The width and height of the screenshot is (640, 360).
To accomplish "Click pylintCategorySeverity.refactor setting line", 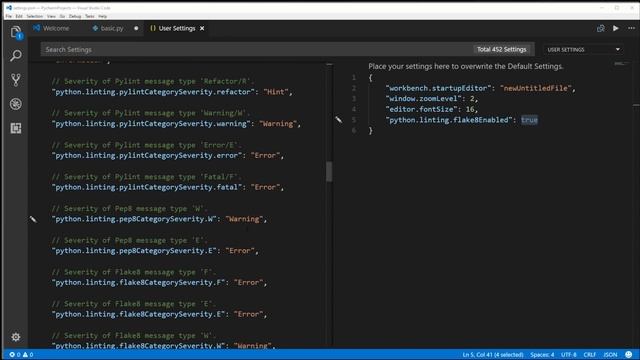I will [172, 92].
